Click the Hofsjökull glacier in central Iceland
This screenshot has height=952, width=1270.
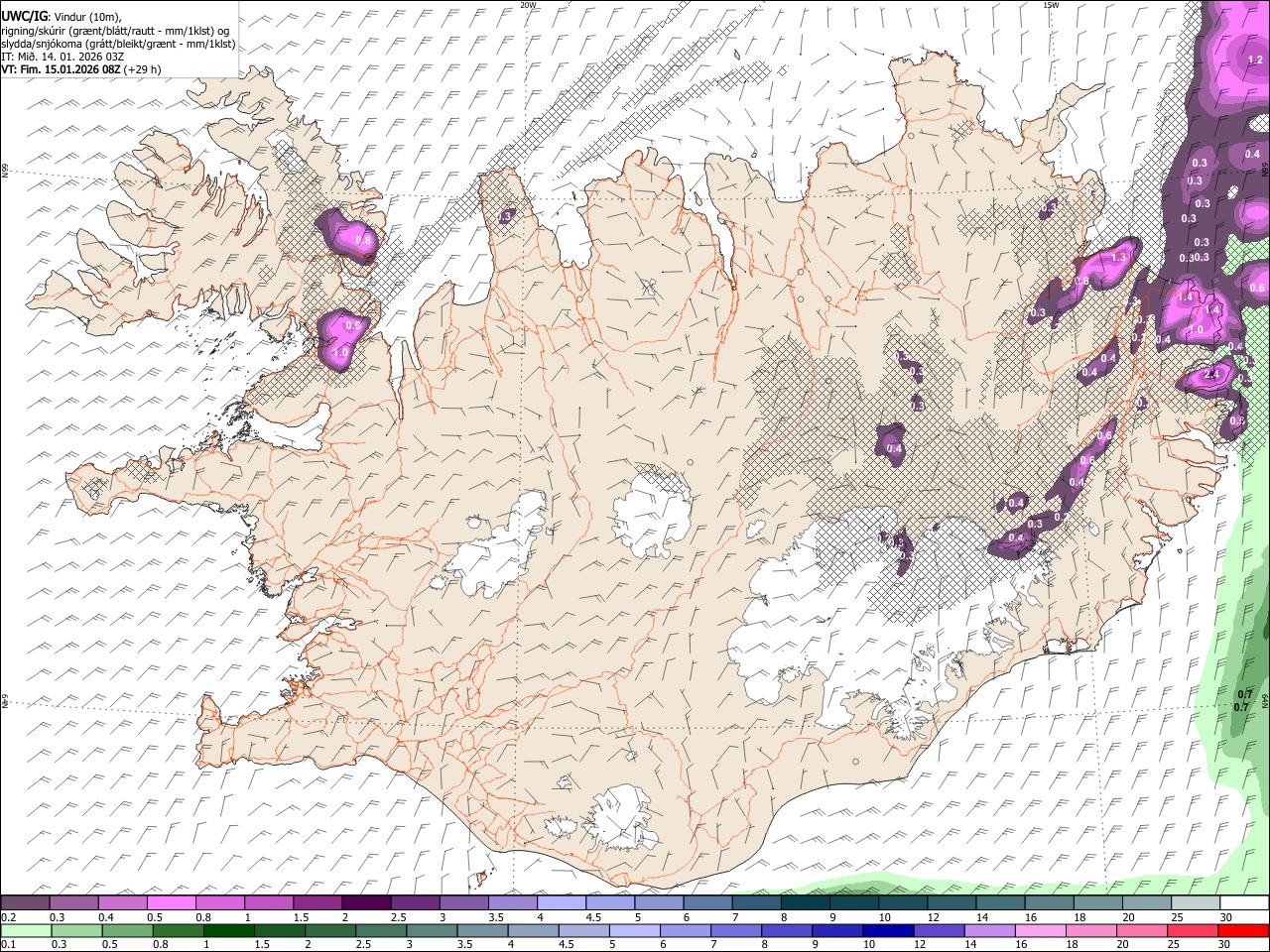[x=653, y=513]
